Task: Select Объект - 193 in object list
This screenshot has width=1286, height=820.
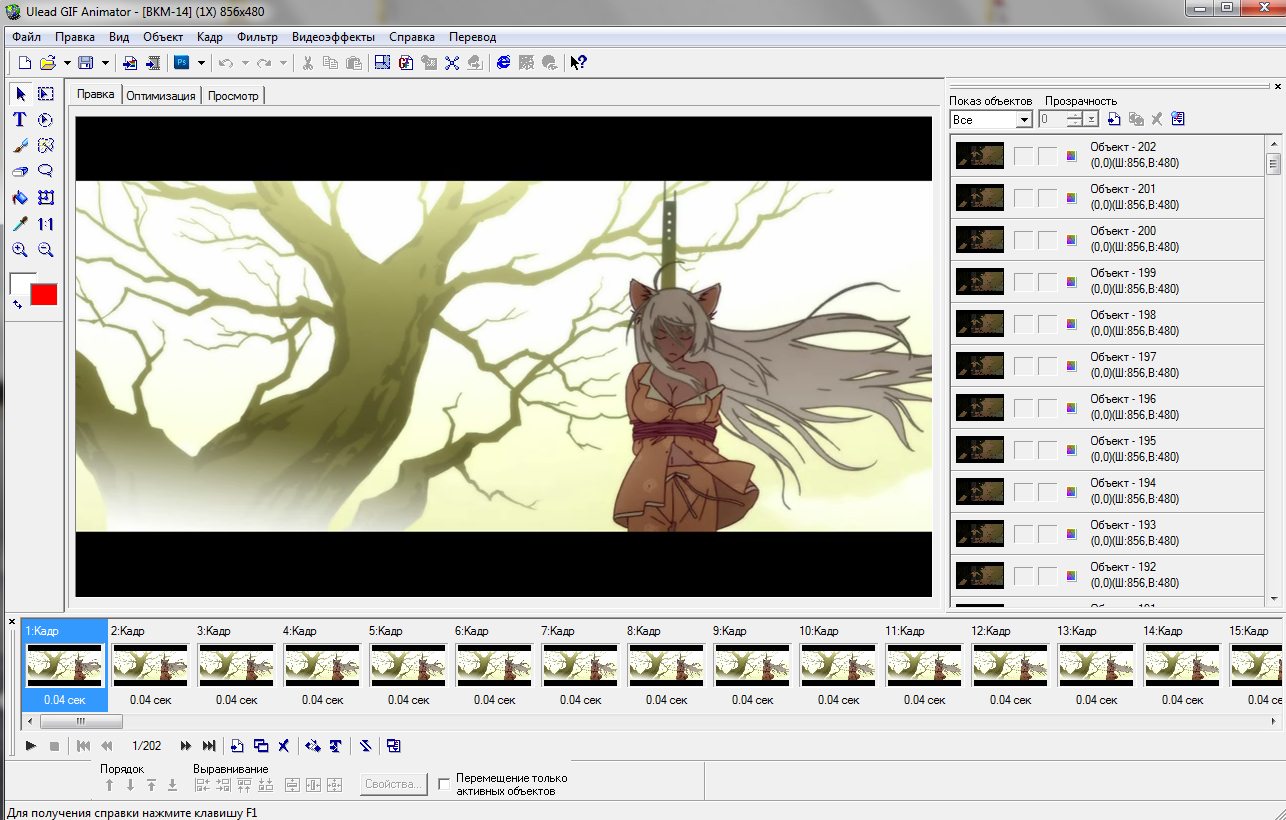Action: pos(1108,533)
